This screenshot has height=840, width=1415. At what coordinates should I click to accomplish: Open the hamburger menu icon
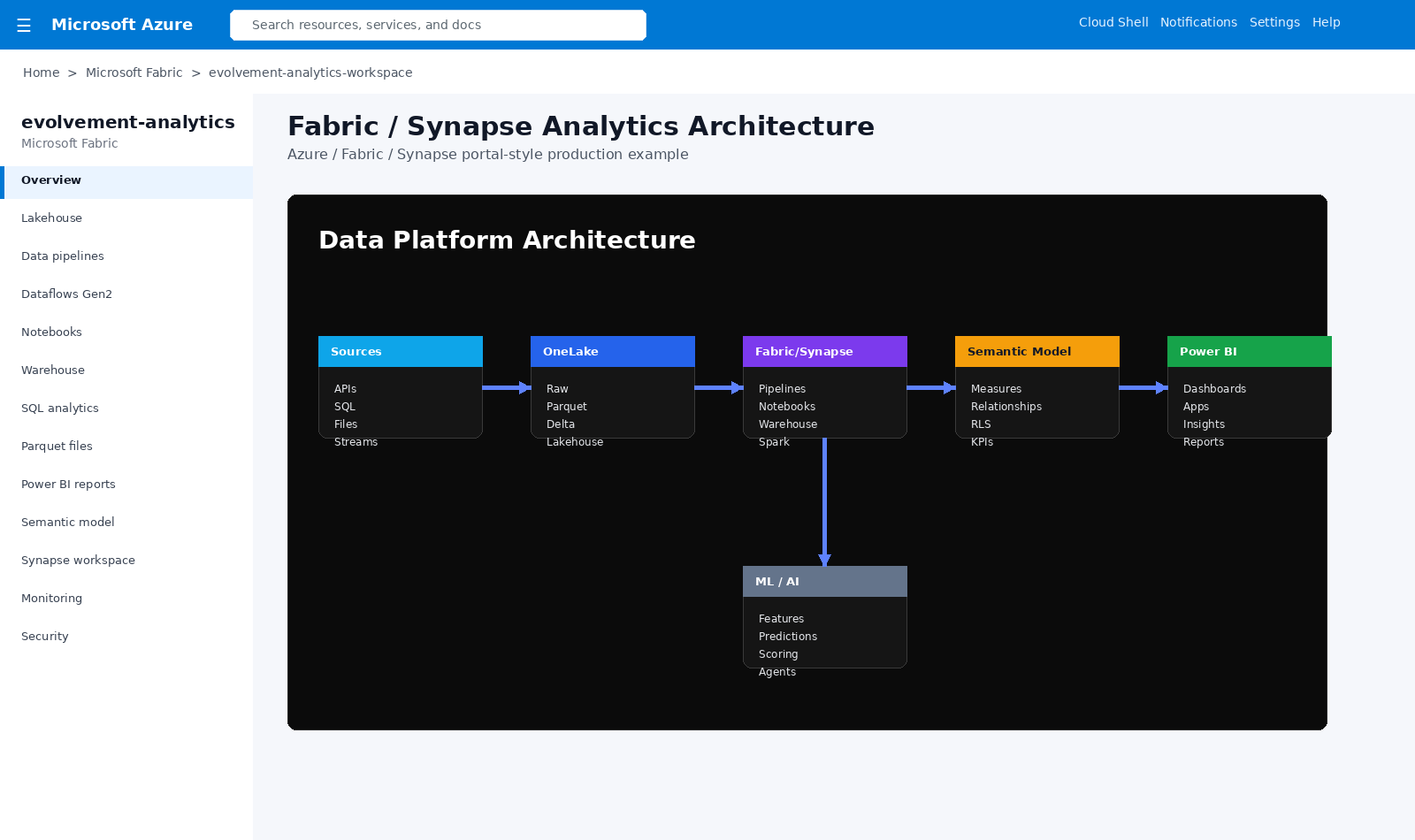(x=24, y=26)
